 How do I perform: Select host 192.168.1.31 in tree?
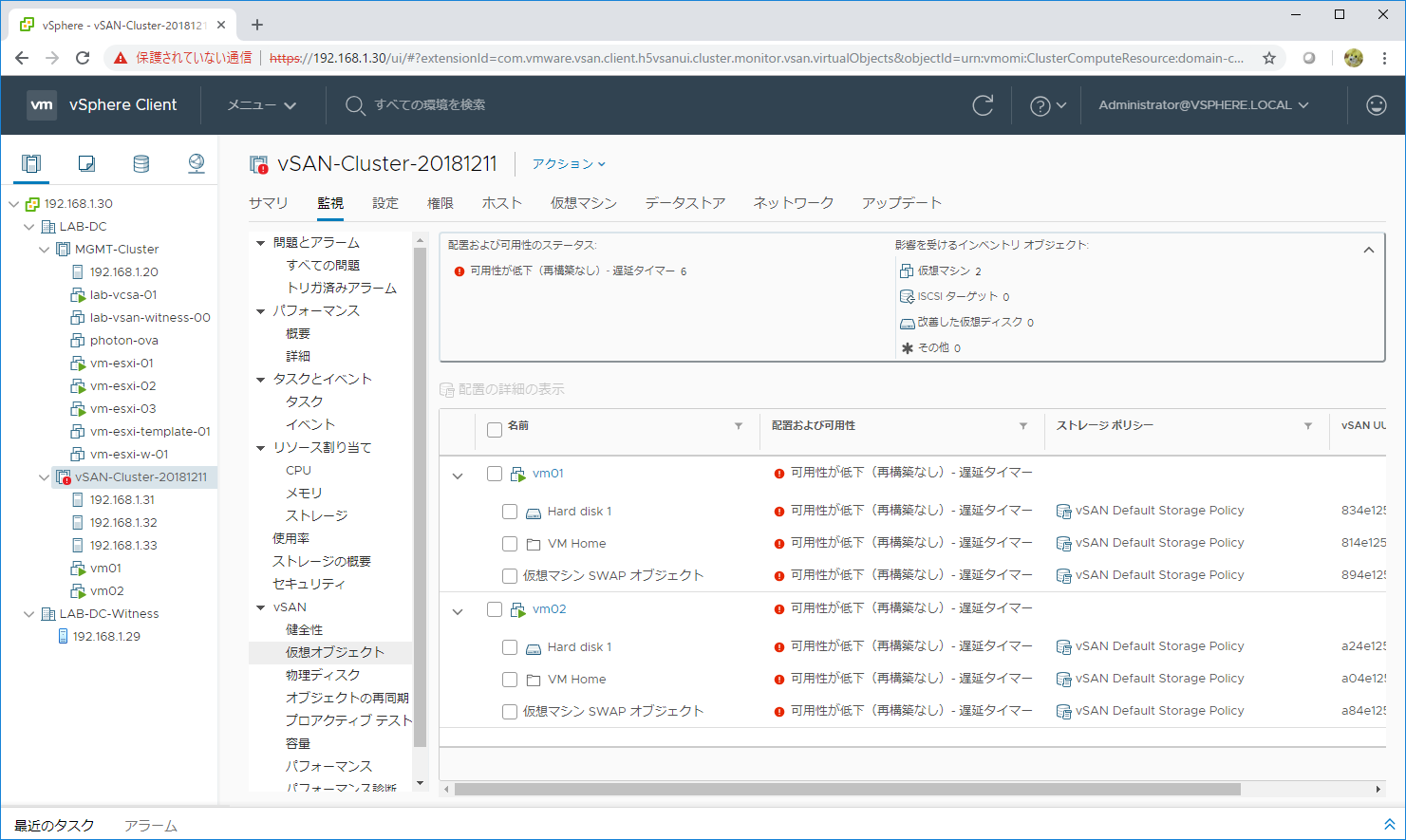coord(122,500)
